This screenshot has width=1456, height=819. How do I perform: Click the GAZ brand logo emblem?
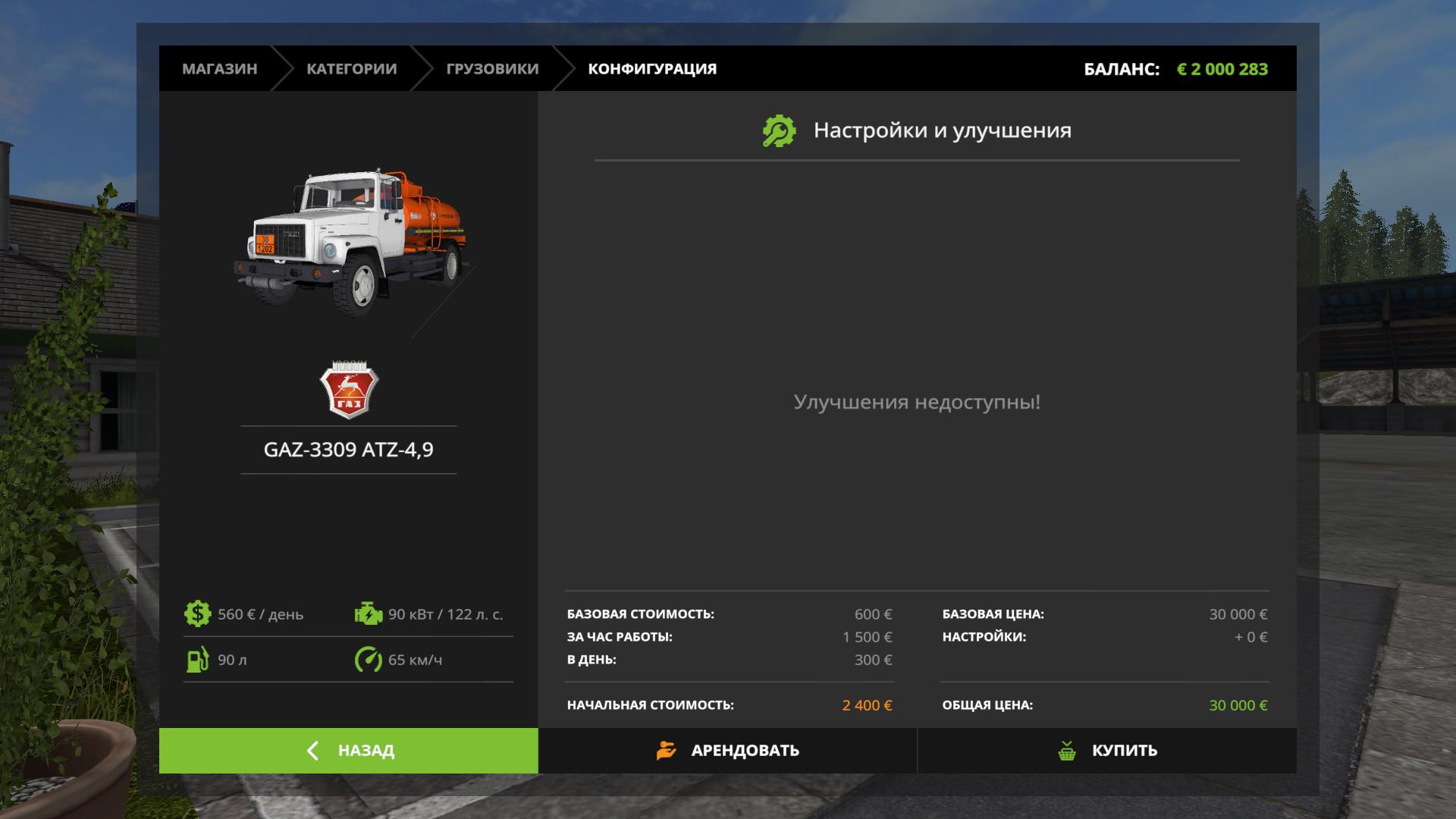pos(349,390)
